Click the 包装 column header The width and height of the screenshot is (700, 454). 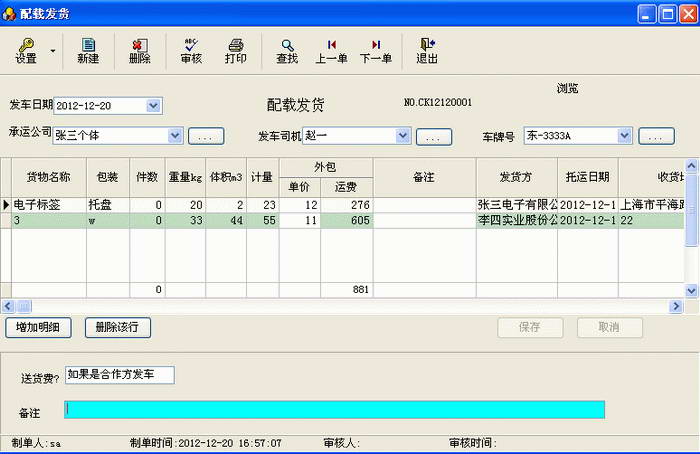pos(108,177)
